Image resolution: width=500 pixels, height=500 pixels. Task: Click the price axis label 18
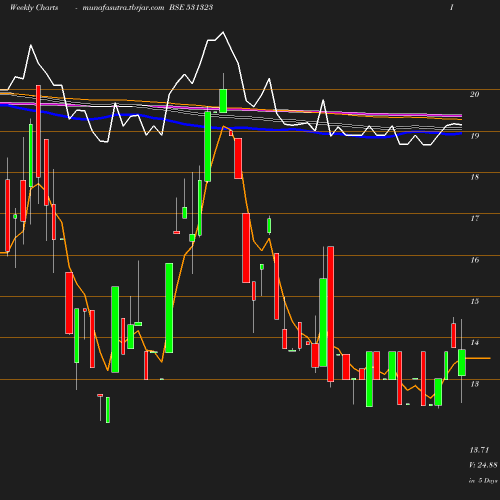[475, 177]
